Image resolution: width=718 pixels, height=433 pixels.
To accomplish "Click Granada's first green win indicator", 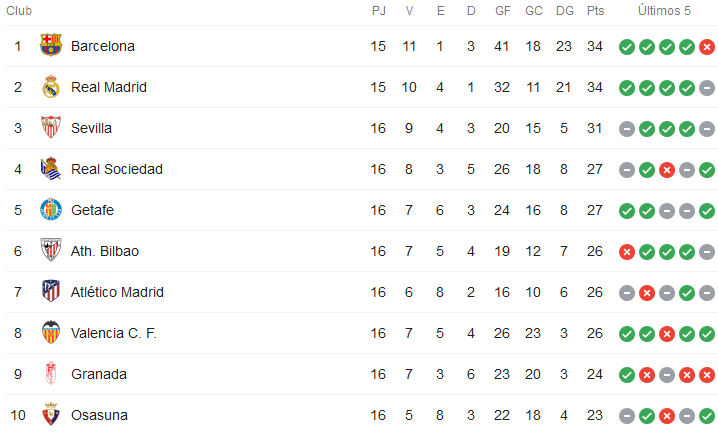I will point(627,375).
